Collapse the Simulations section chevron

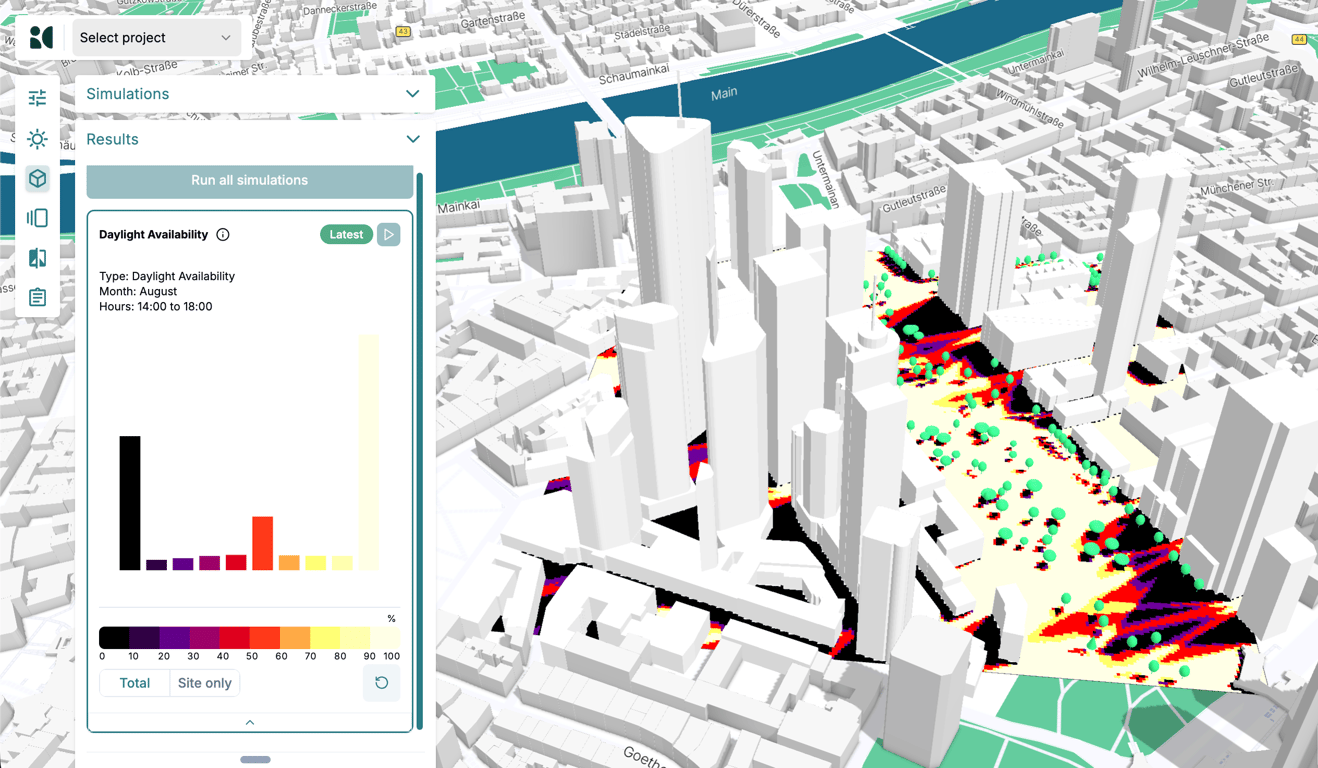[x=413, y=94]
